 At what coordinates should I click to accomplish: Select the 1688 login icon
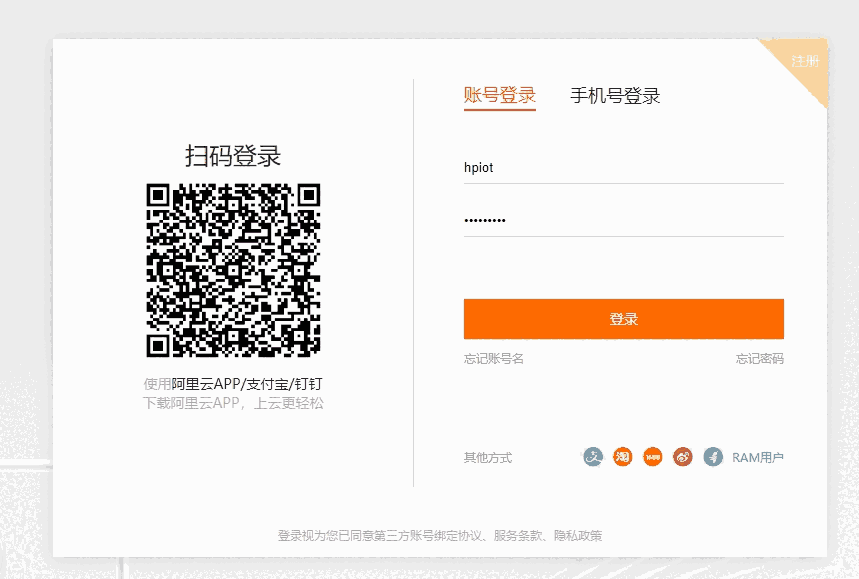653,457
